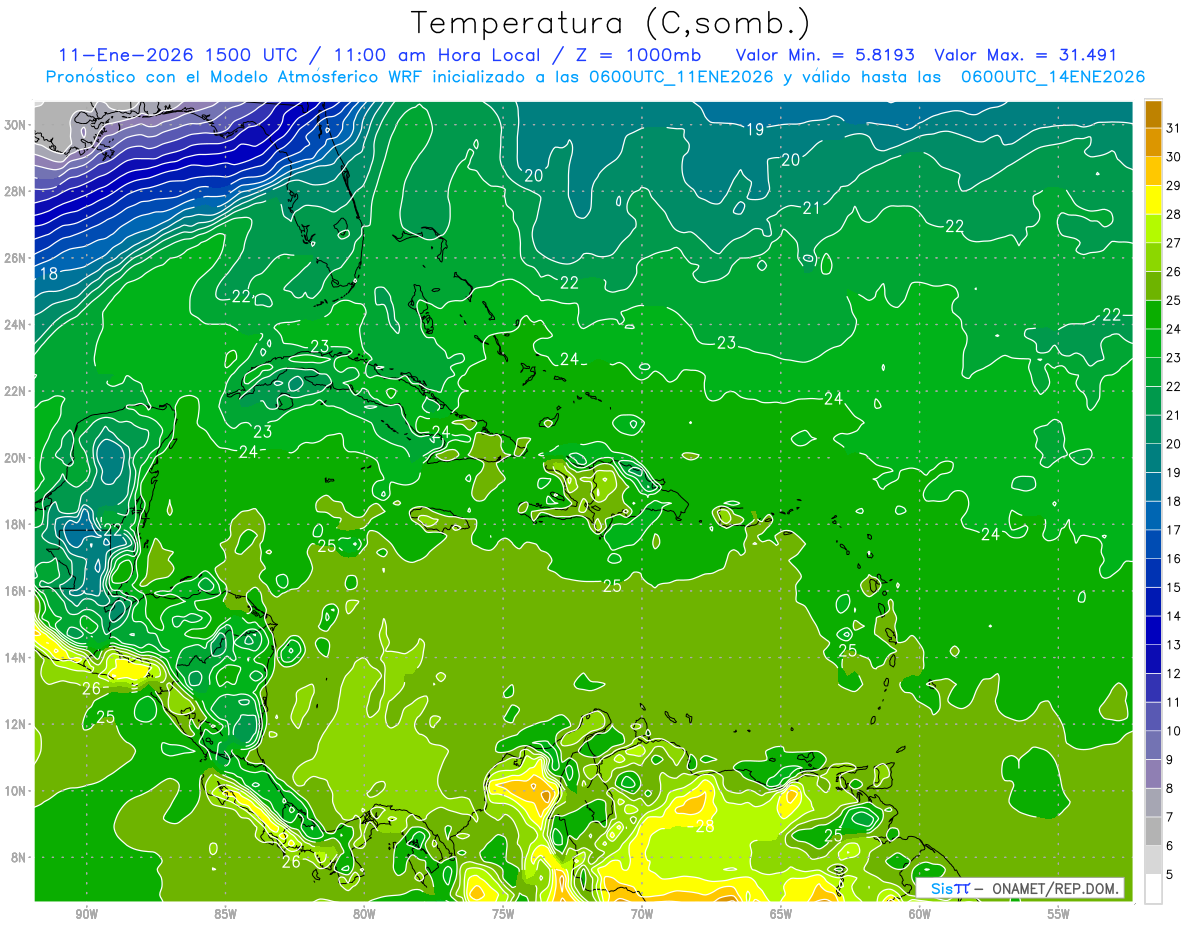Click the value 27 on the color scale
Image resolution: width=1200 pixels, height=927 pixels.
[1174, 242]
